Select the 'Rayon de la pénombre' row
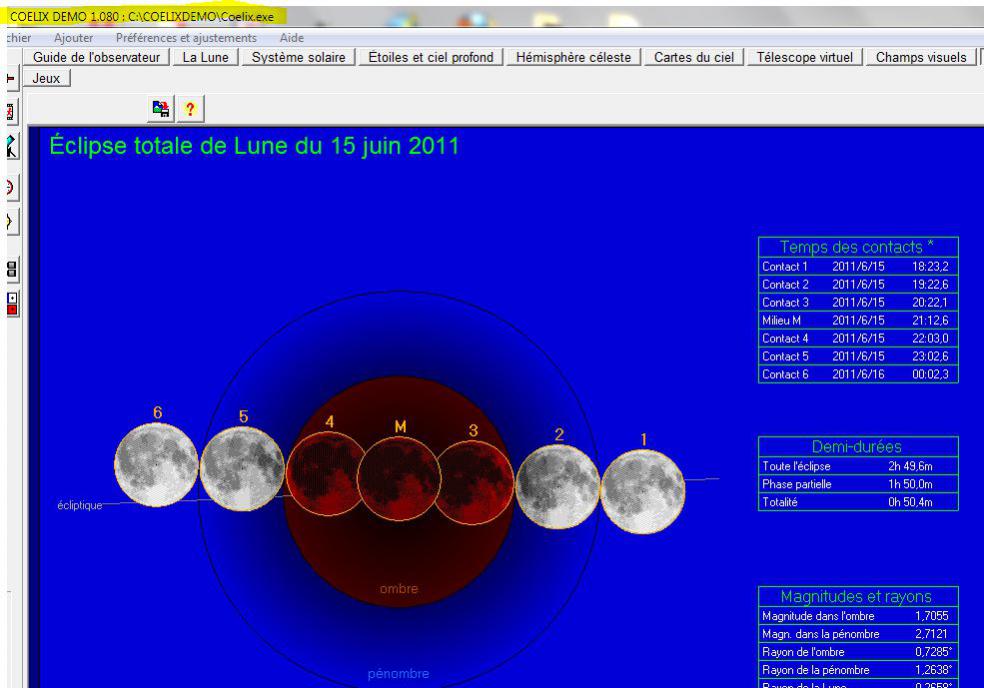984x688 pixels. [858, 670]
